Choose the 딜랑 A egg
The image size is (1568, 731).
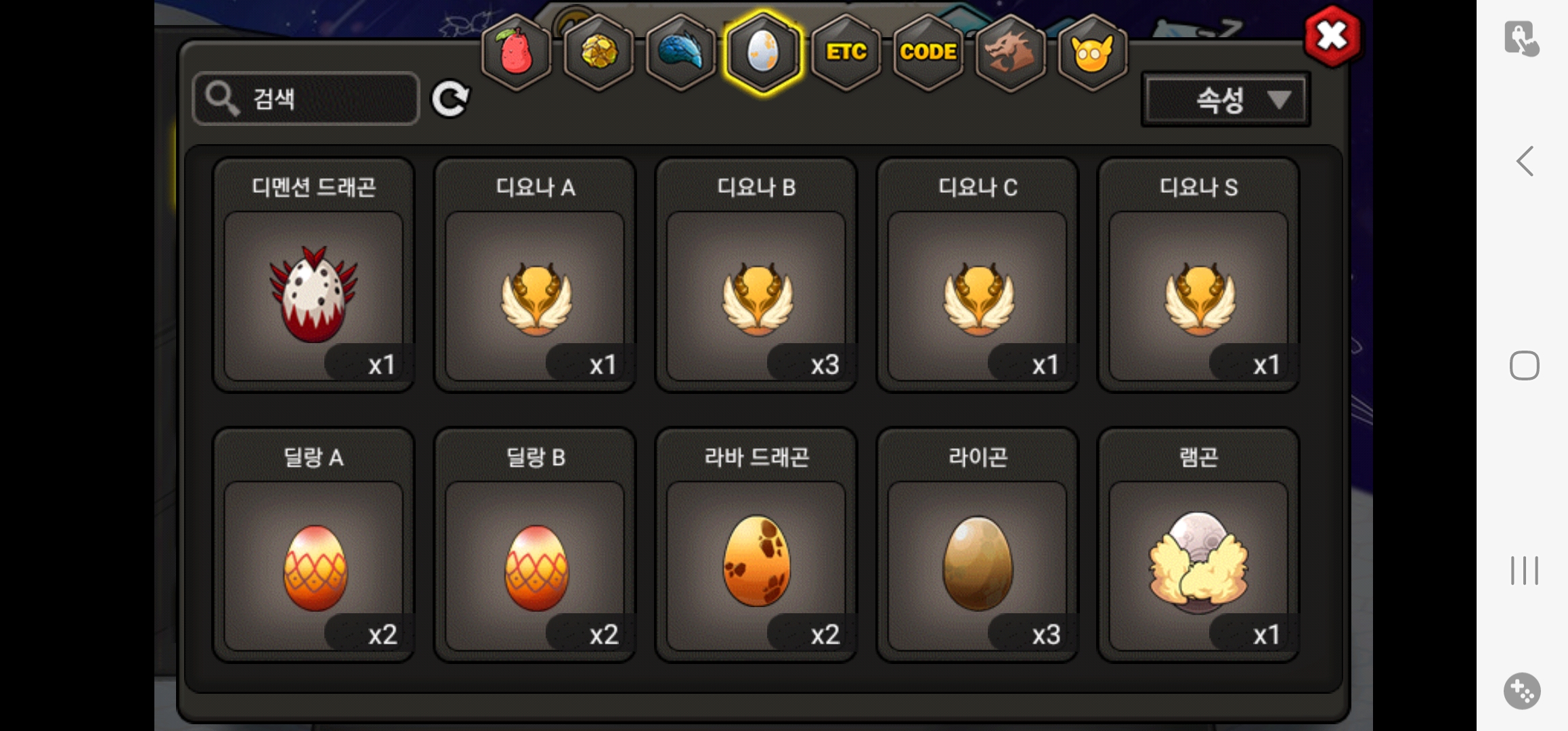click(313, 545)
